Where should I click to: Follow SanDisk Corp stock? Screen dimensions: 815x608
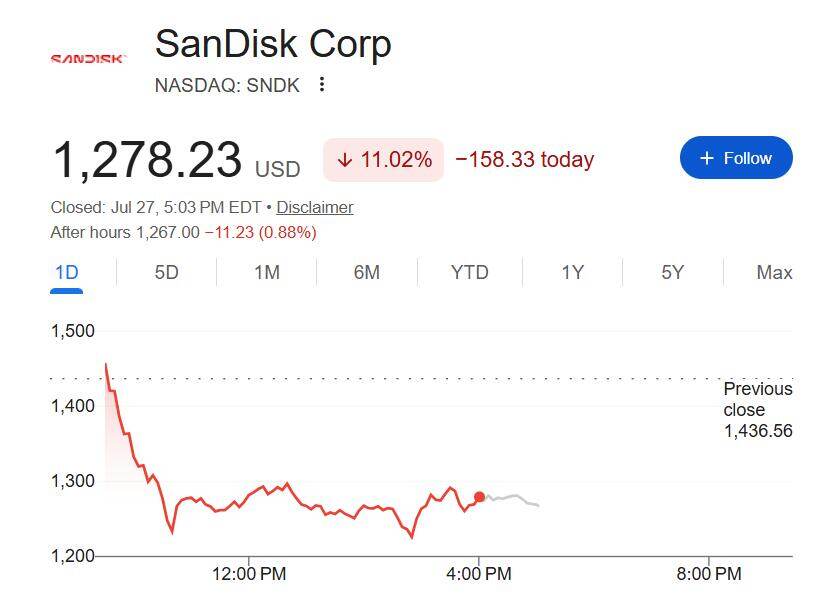736,157
